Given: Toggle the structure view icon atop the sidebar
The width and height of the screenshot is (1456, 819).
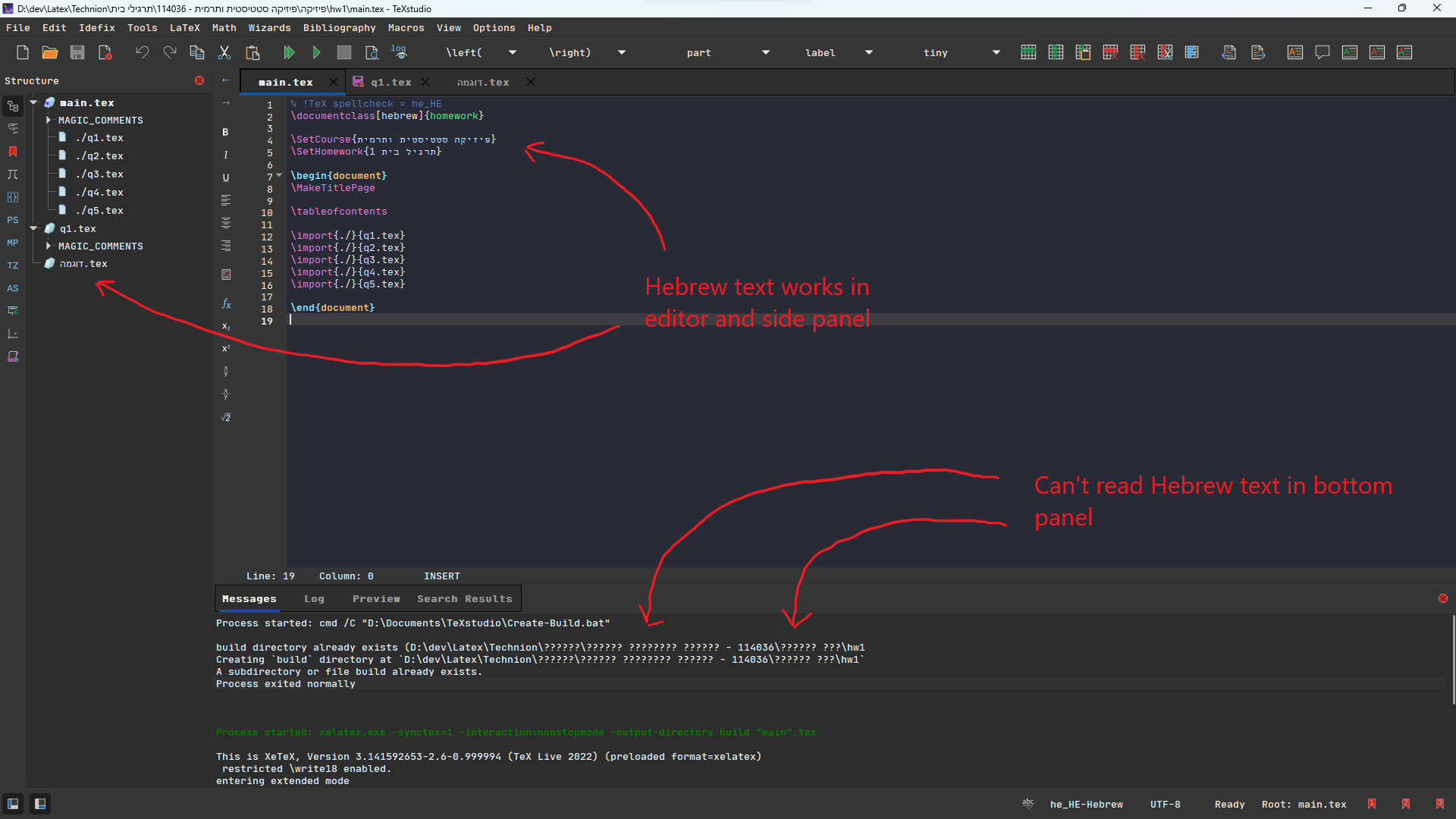Looking at the screenshot, I should (12, 106).
